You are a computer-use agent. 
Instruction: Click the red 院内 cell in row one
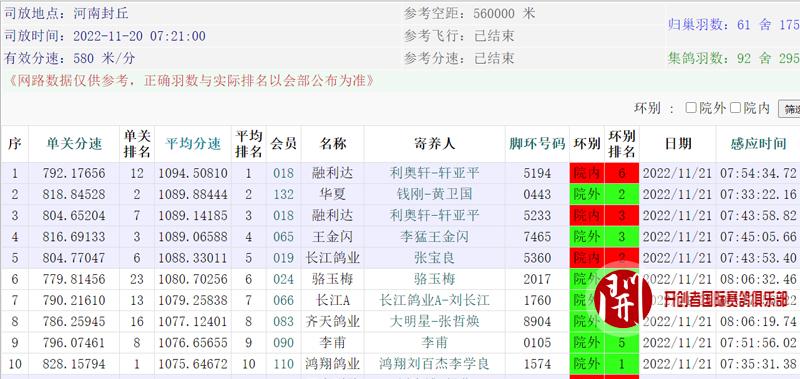pyautogui.click(x=587, y=173)
